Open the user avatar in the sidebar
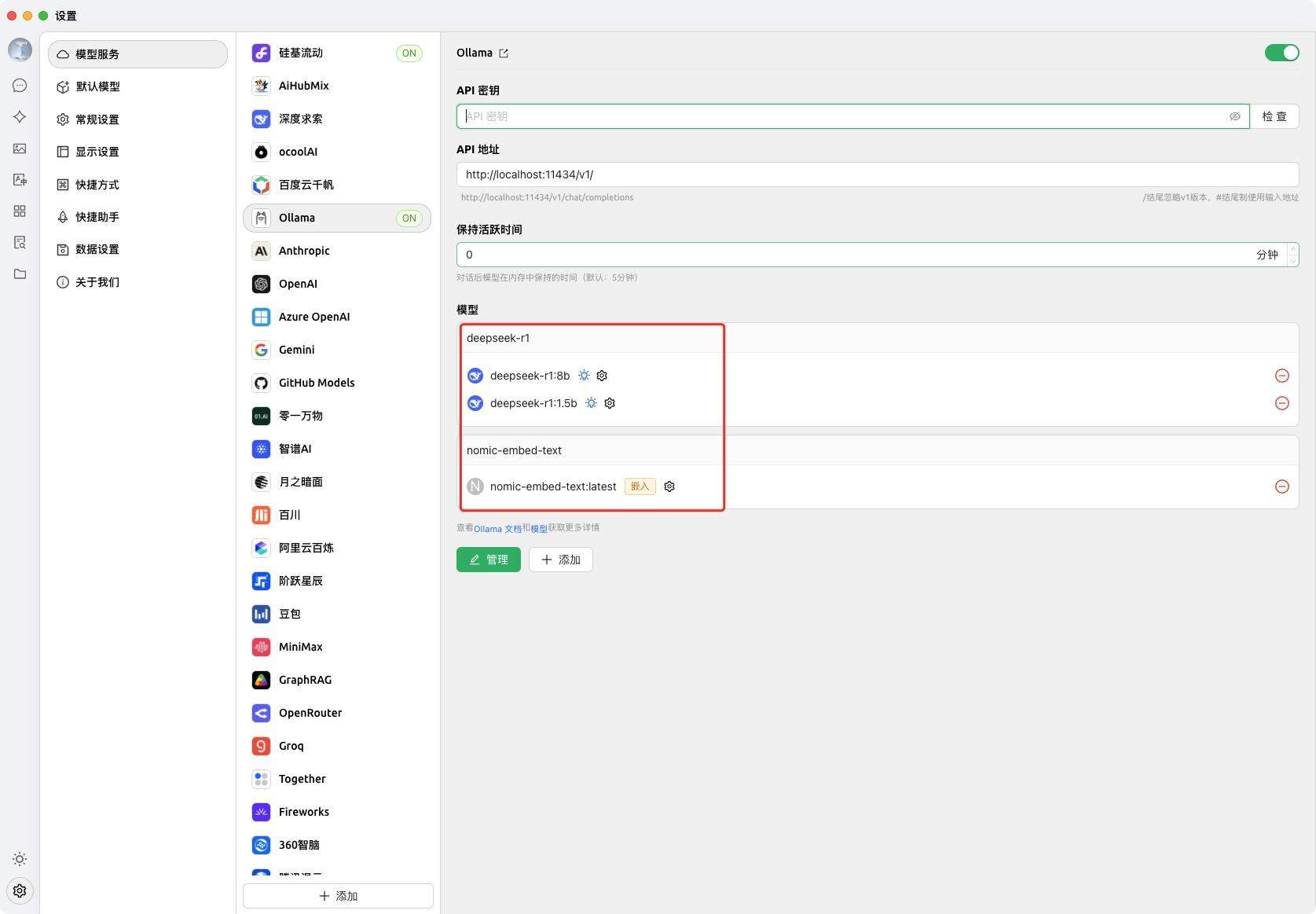Screen dimensions: 1316x914 [x=20, y=50]
